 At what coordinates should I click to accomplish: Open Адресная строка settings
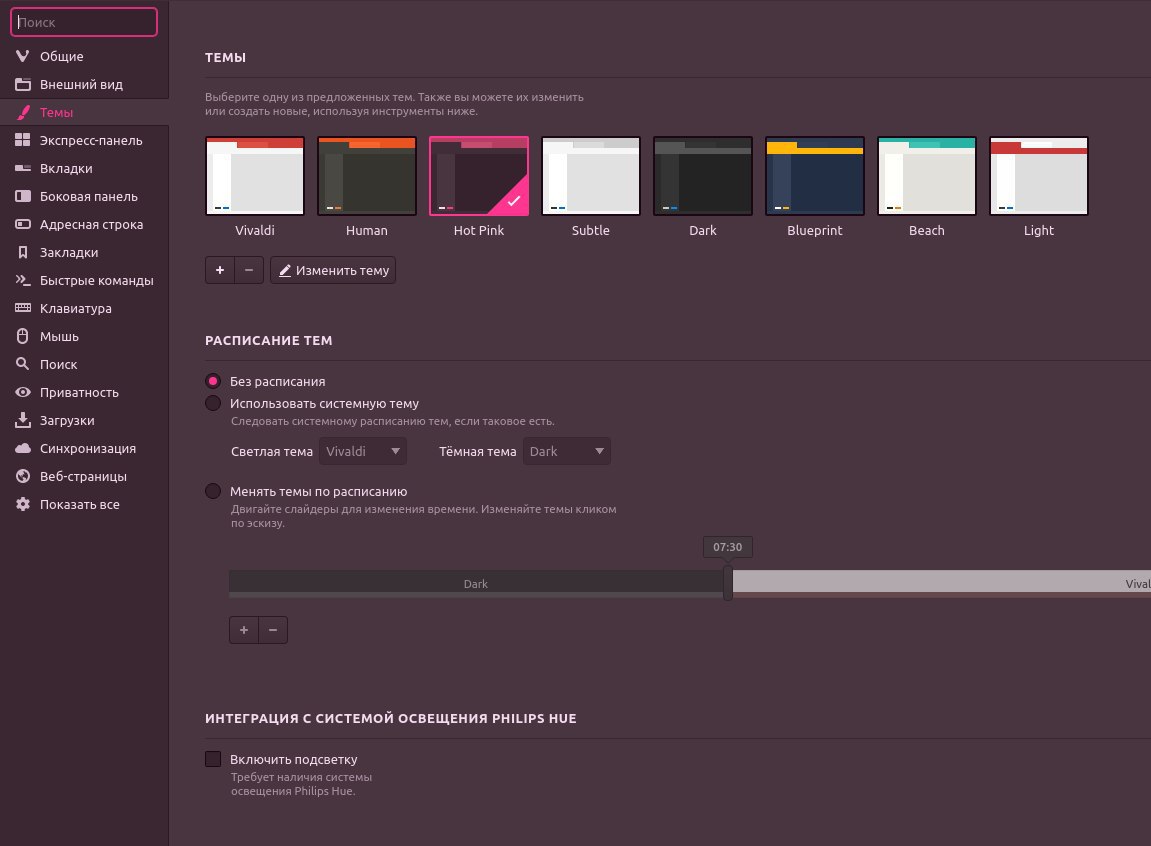coord(84,224)
